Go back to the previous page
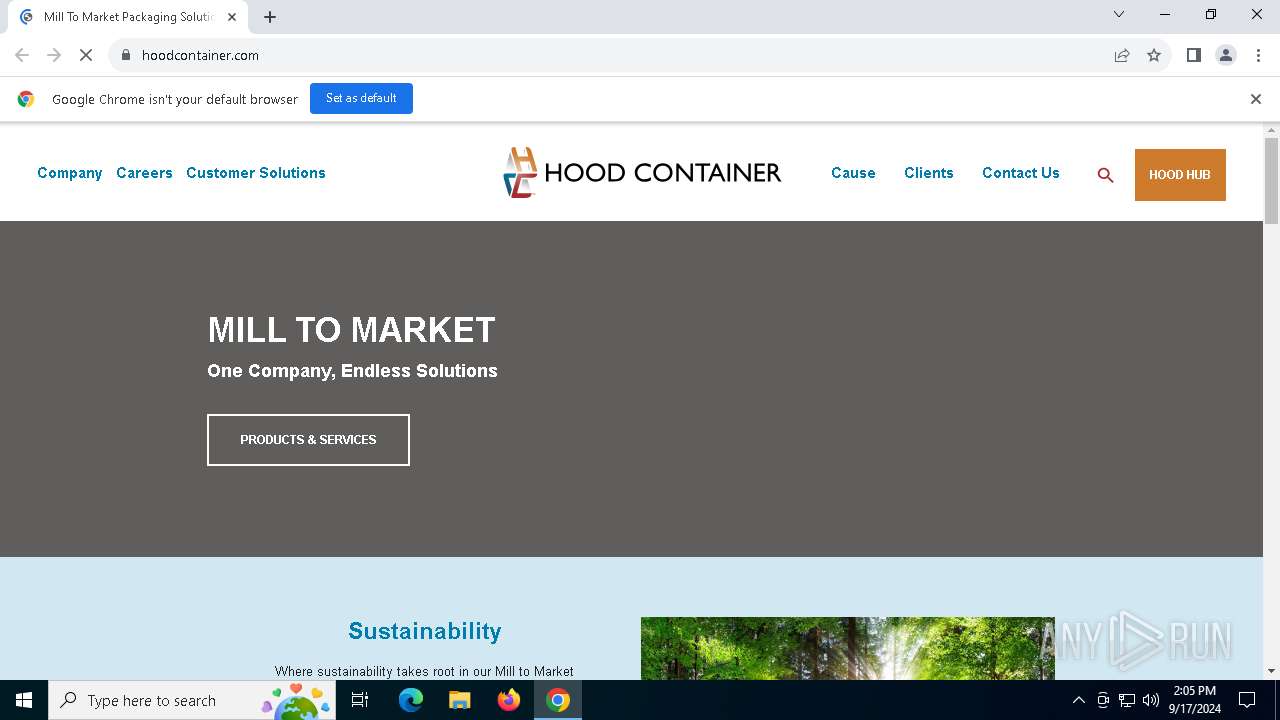The height and width of the screenshot is (720, 1280). click(22, 55)
